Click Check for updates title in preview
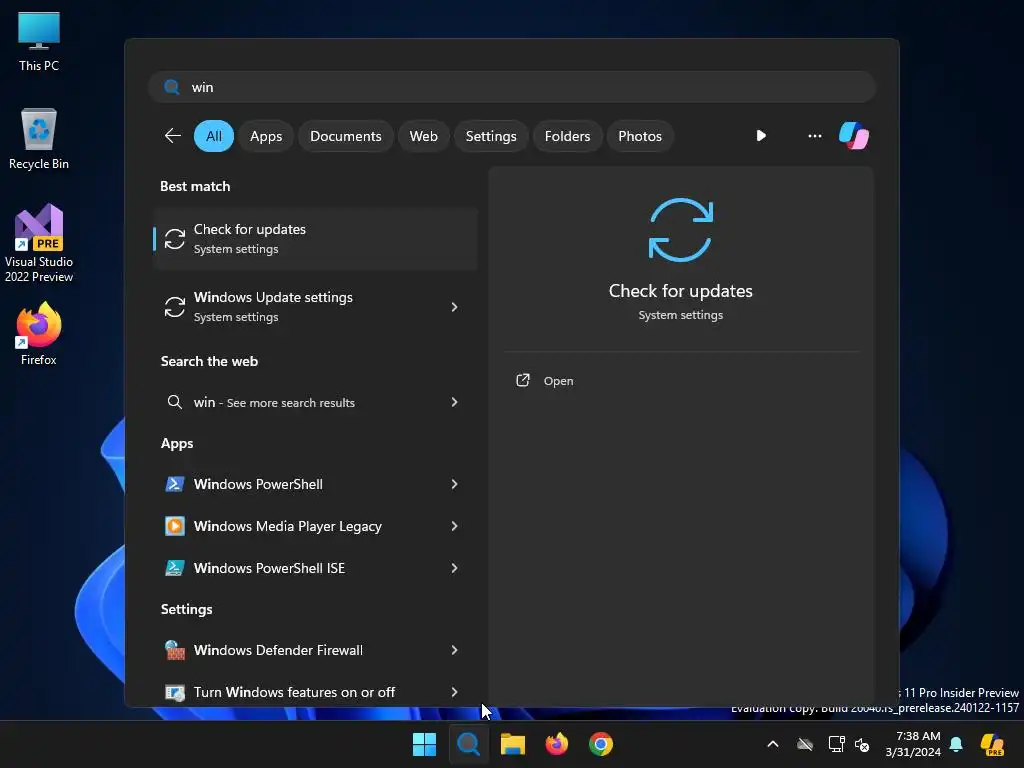This screenshot has height=768, width=1024. tap(680, 291)
